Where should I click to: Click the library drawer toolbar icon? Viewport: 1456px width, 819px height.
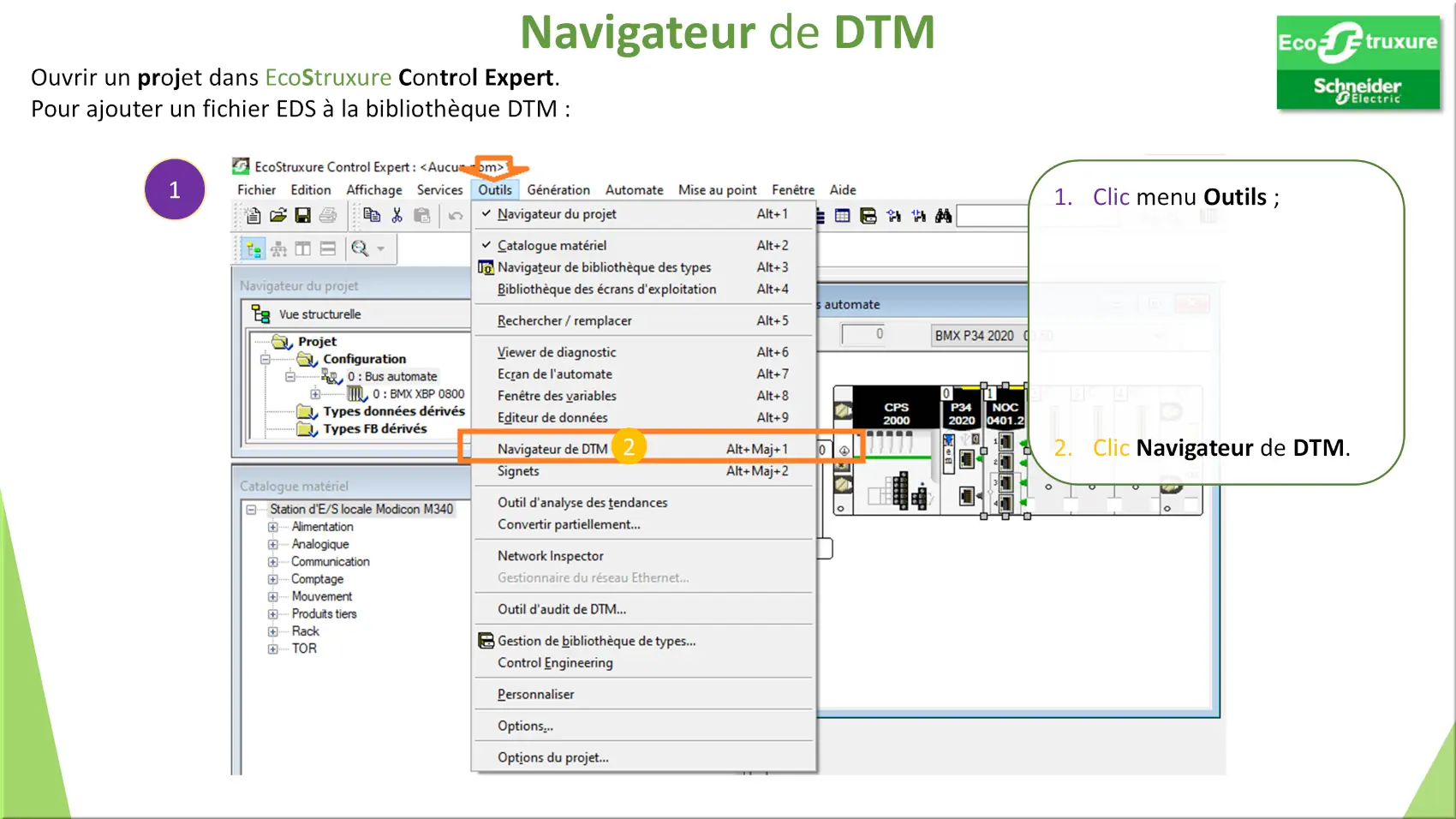868,216
